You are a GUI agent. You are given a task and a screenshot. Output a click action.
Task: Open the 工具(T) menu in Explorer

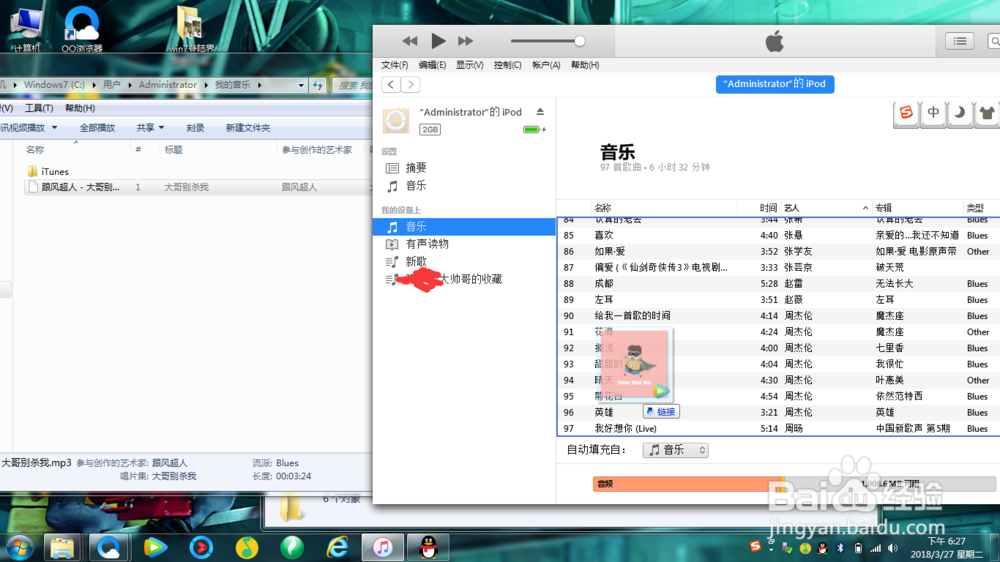[39, 108]
